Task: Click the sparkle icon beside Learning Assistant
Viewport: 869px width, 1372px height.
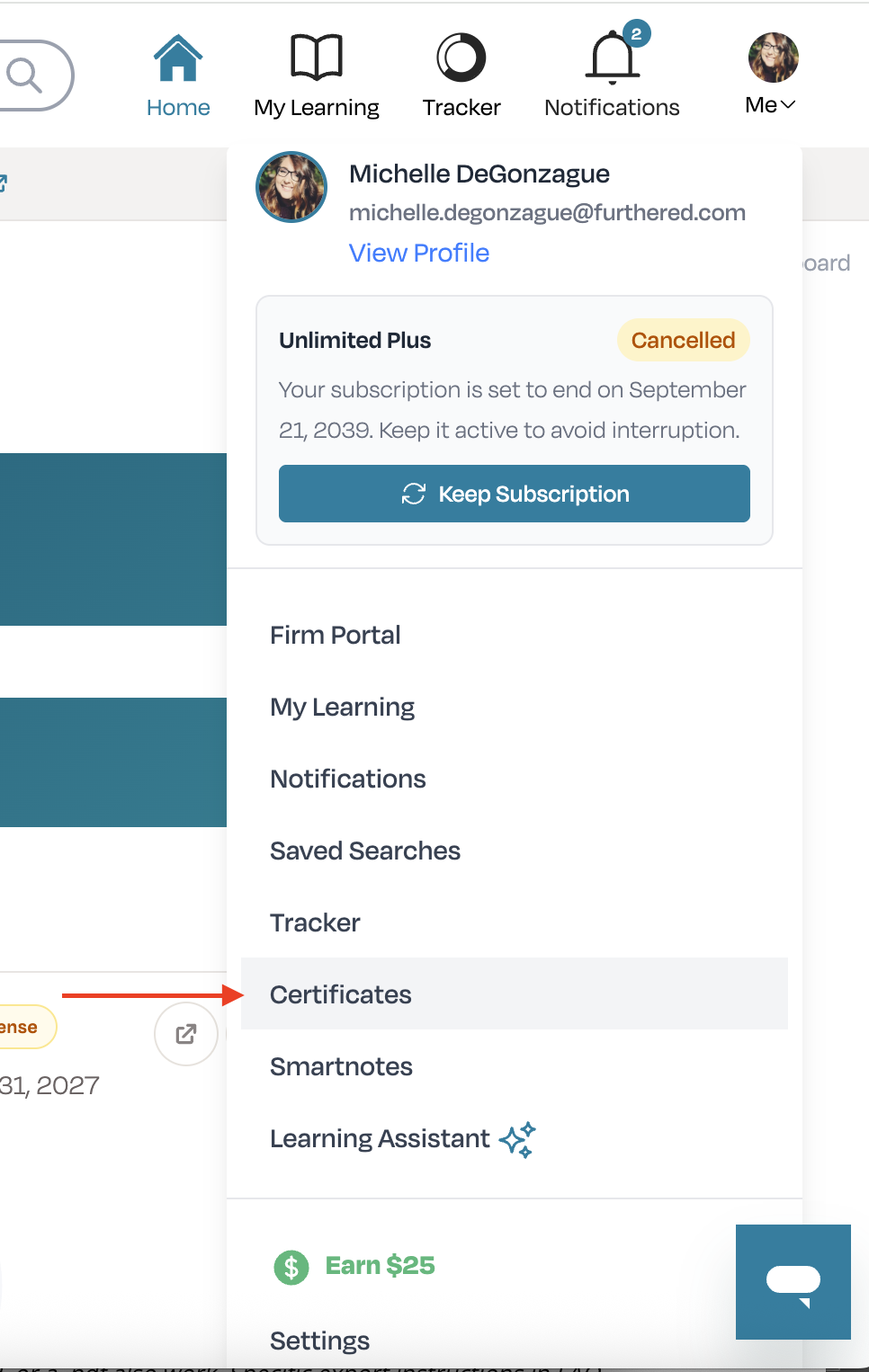Action: (x=517, y=1140)
